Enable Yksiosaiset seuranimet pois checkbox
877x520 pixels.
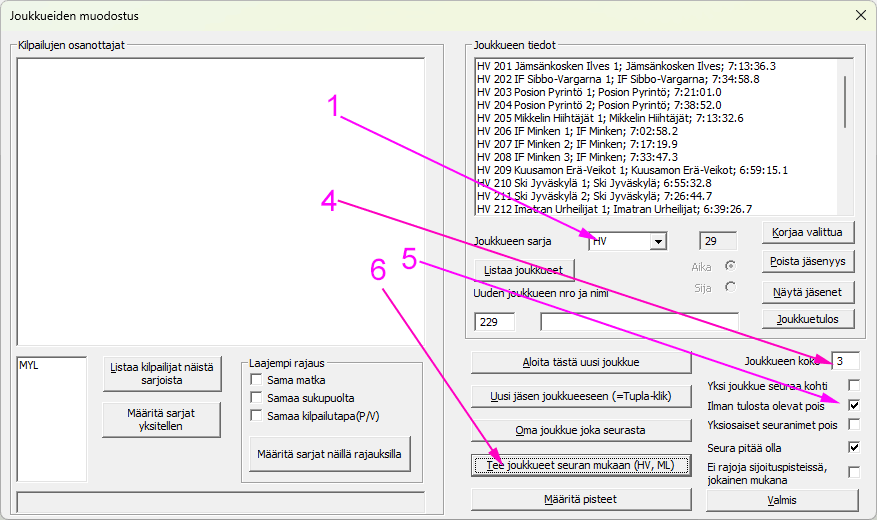tap(853, 425)
